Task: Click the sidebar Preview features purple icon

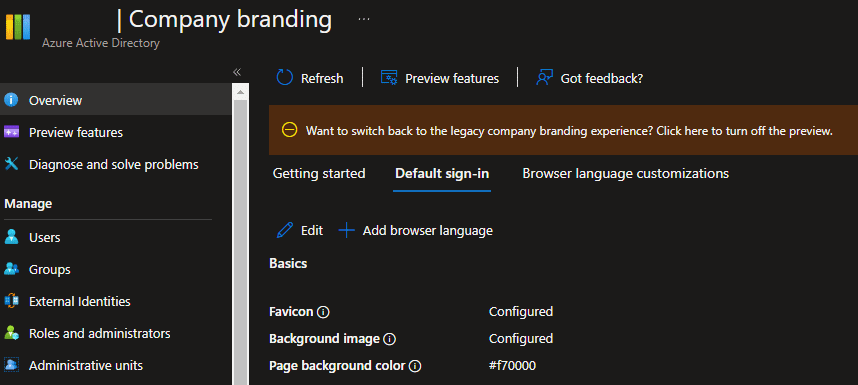Action: [x=11, y=132]
